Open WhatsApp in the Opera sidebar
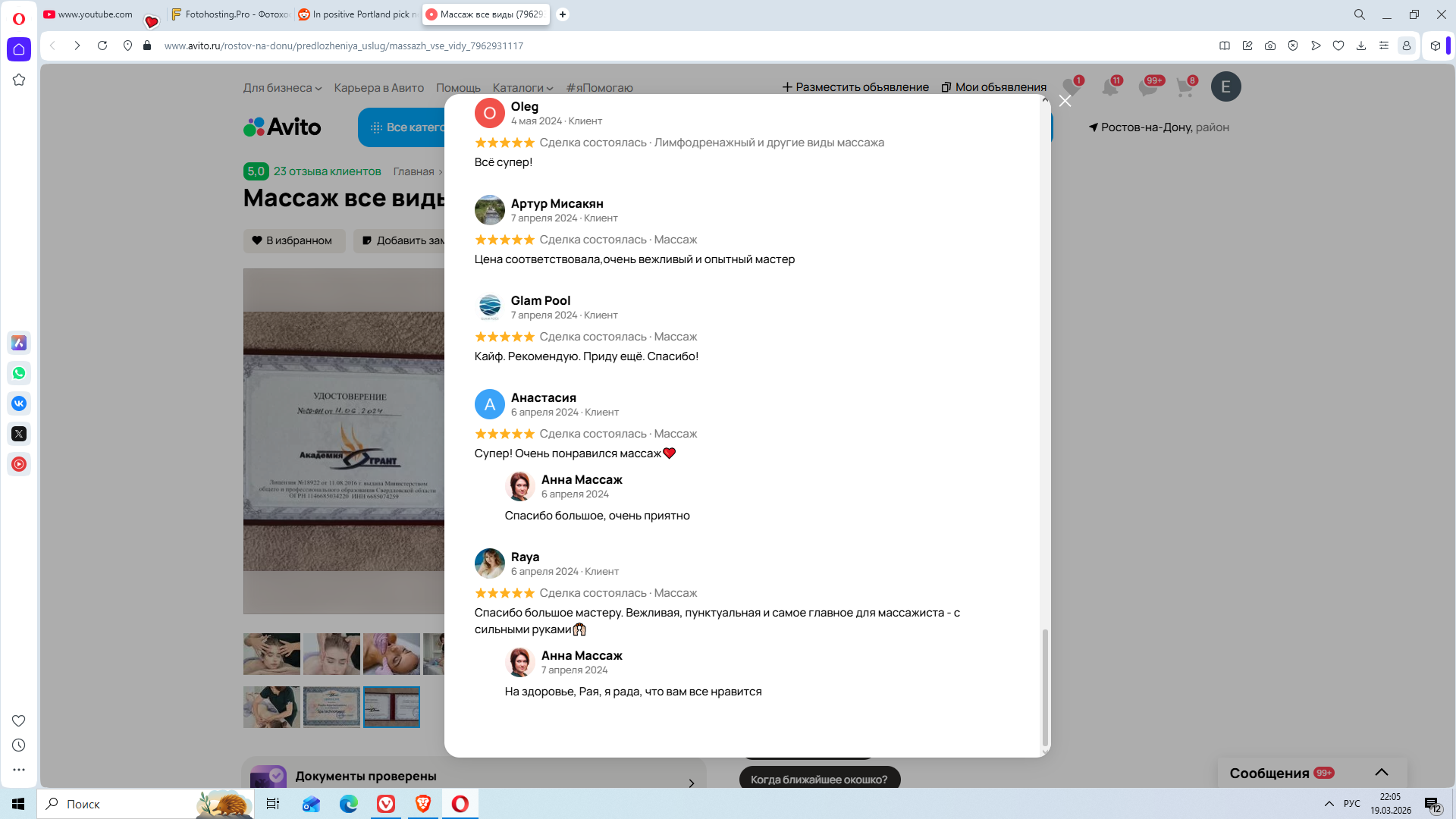This screenshot has height=819, width=1456. [x=19, y=373]
